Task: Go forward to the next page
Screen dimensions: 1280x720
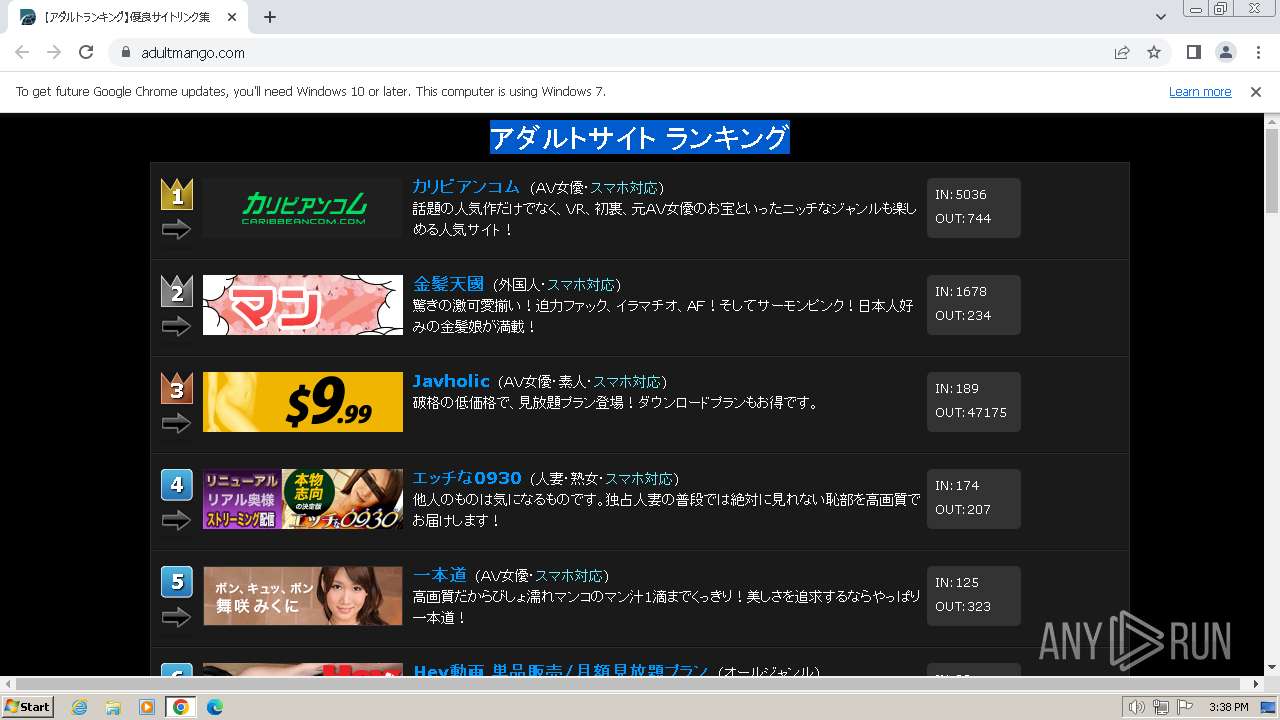Action: pos(54,52)
